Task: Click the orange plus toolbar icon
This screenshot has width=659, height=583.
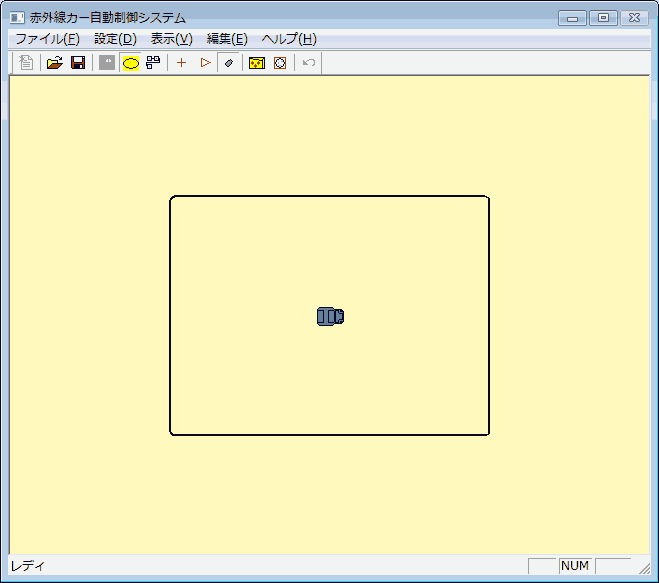Action: click(x=181, y=63)
